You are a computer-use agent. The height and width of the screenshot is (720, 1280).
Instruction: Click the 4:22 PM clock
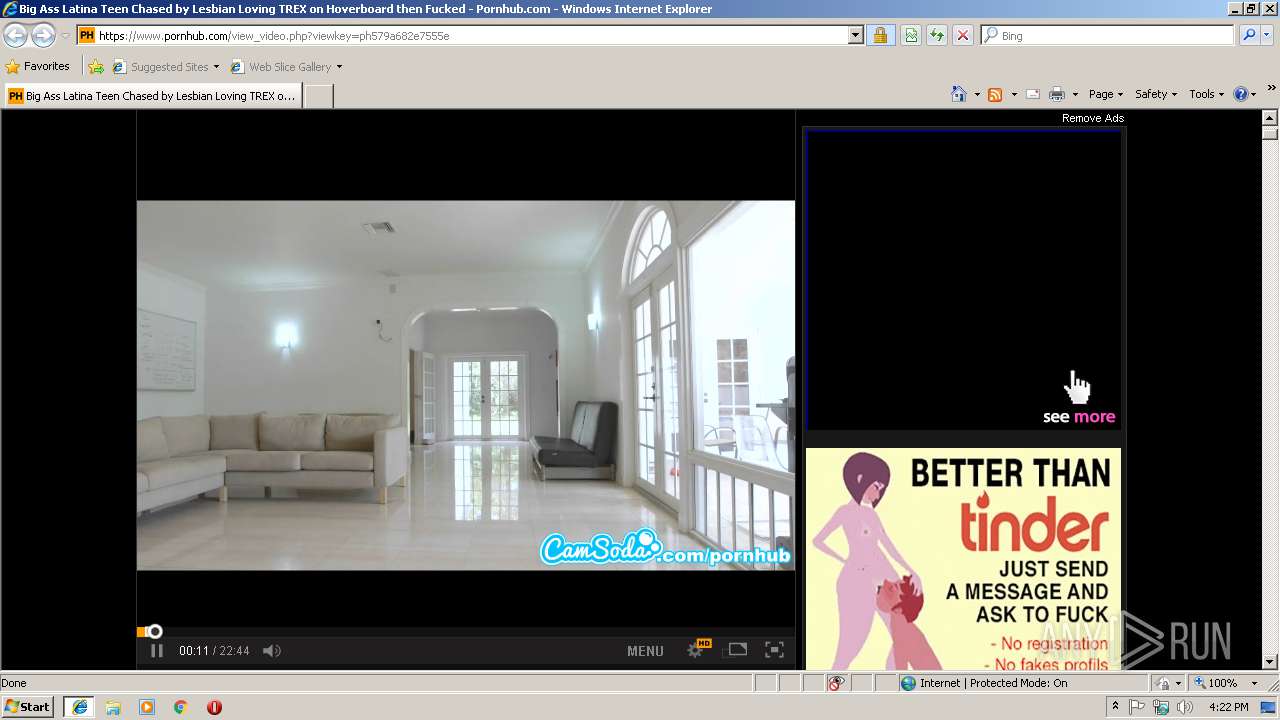[x=1228, y=707]
